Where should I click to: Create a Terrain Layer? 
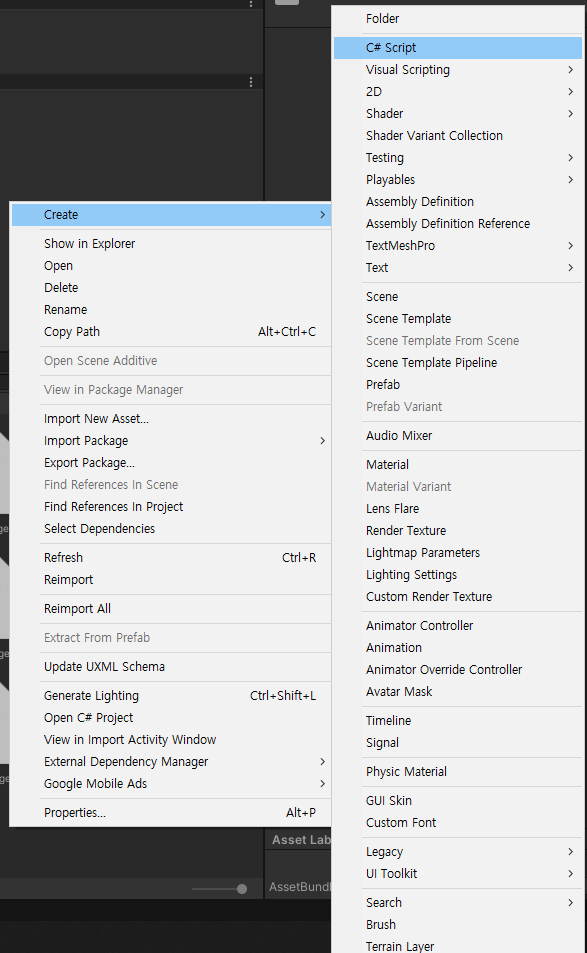458,944
